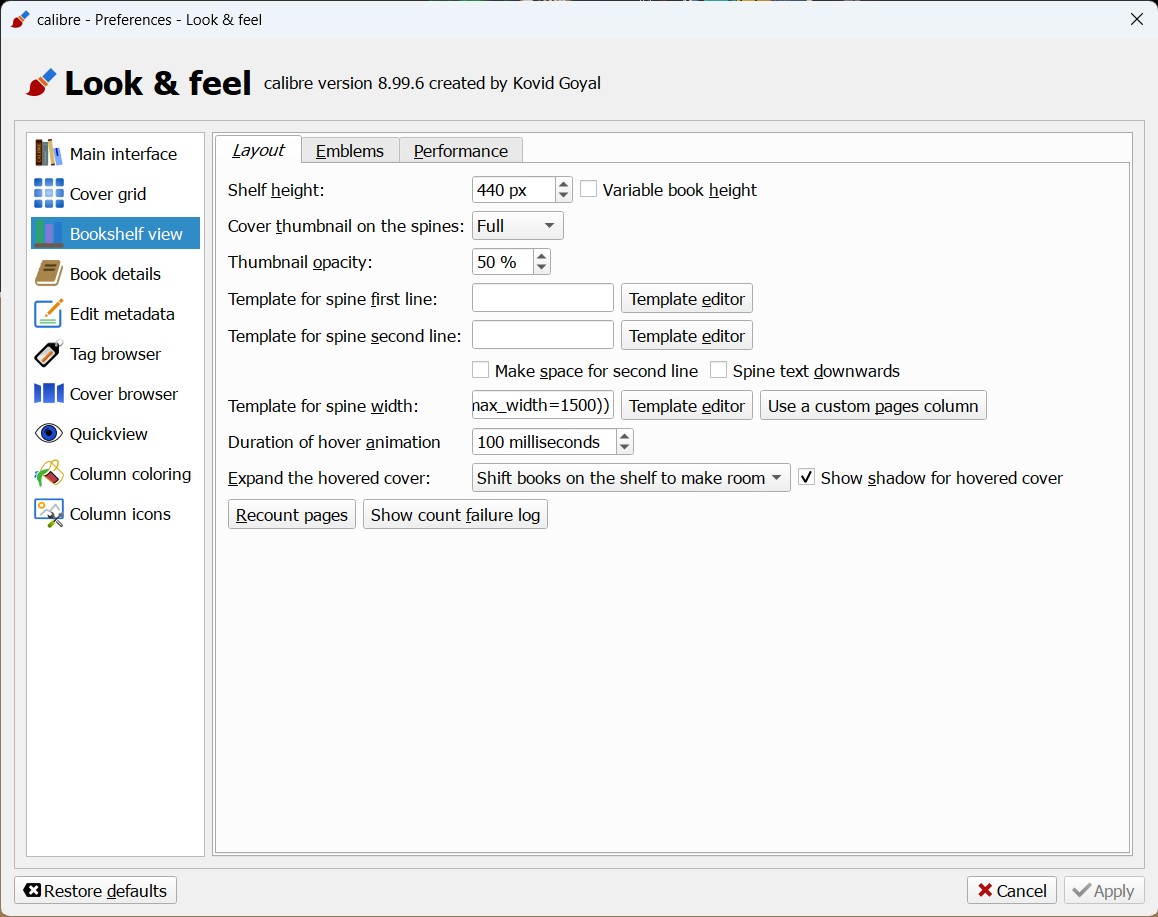Open Expand the hovered cover combo box
The image size is (1158, 917).
coord(631,478)
